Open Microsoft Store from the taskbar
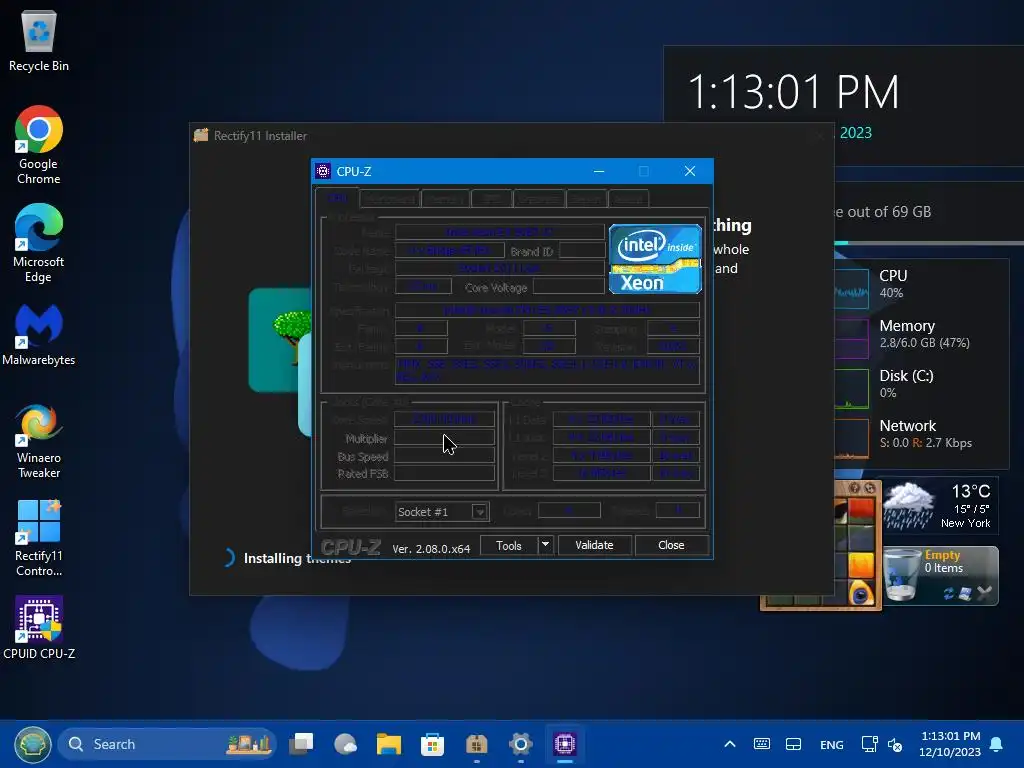 click(x=432, y=744)
